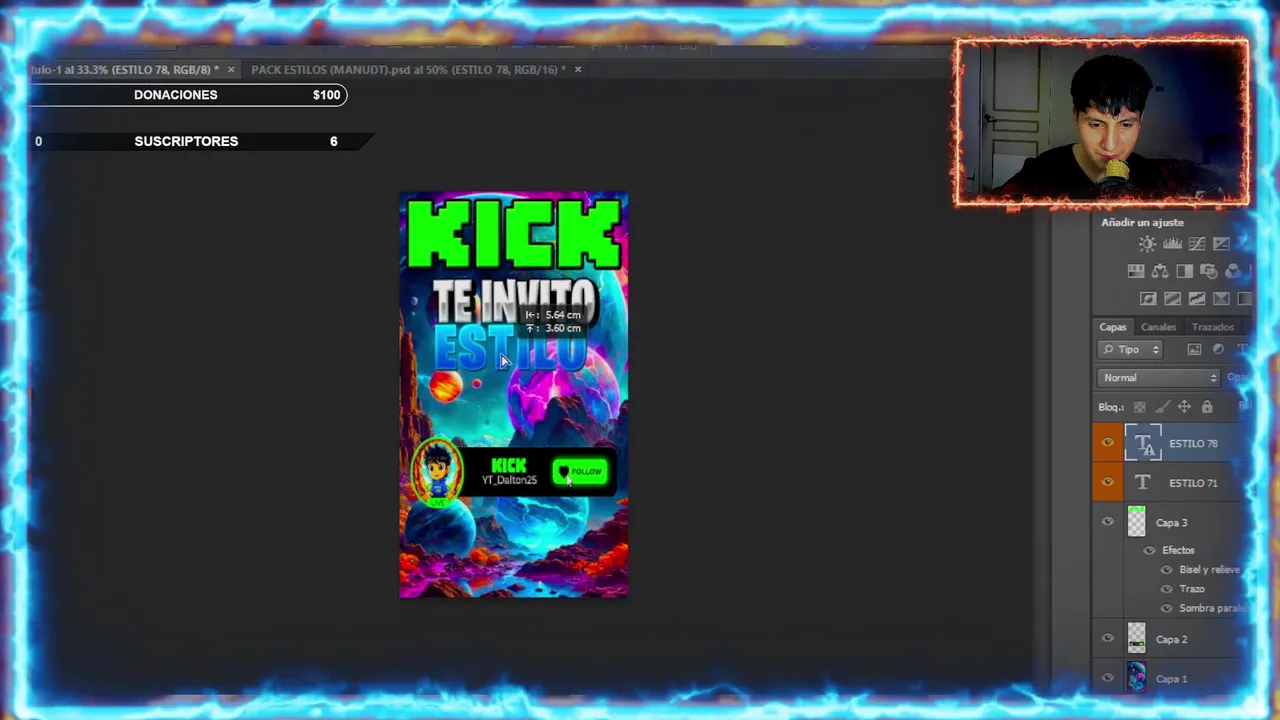Click the Añadir un ajuste heading
This screenshot has width=1280, height=720.
pos(1142,222)
